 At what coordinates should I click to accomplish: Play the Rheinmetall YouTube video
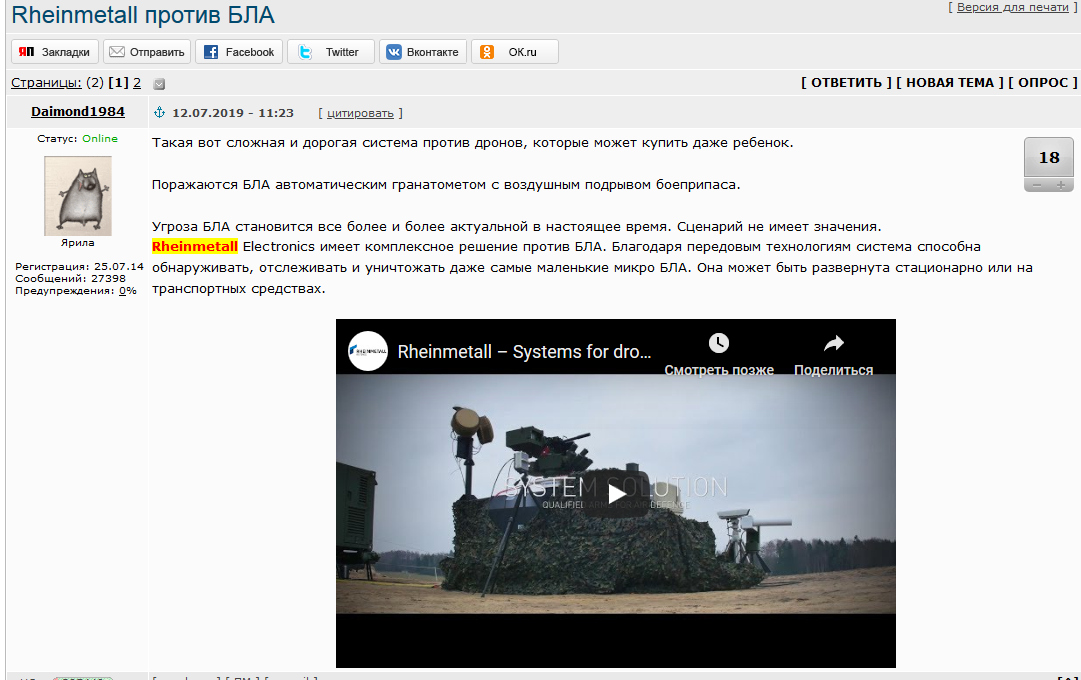pos(616,493)
